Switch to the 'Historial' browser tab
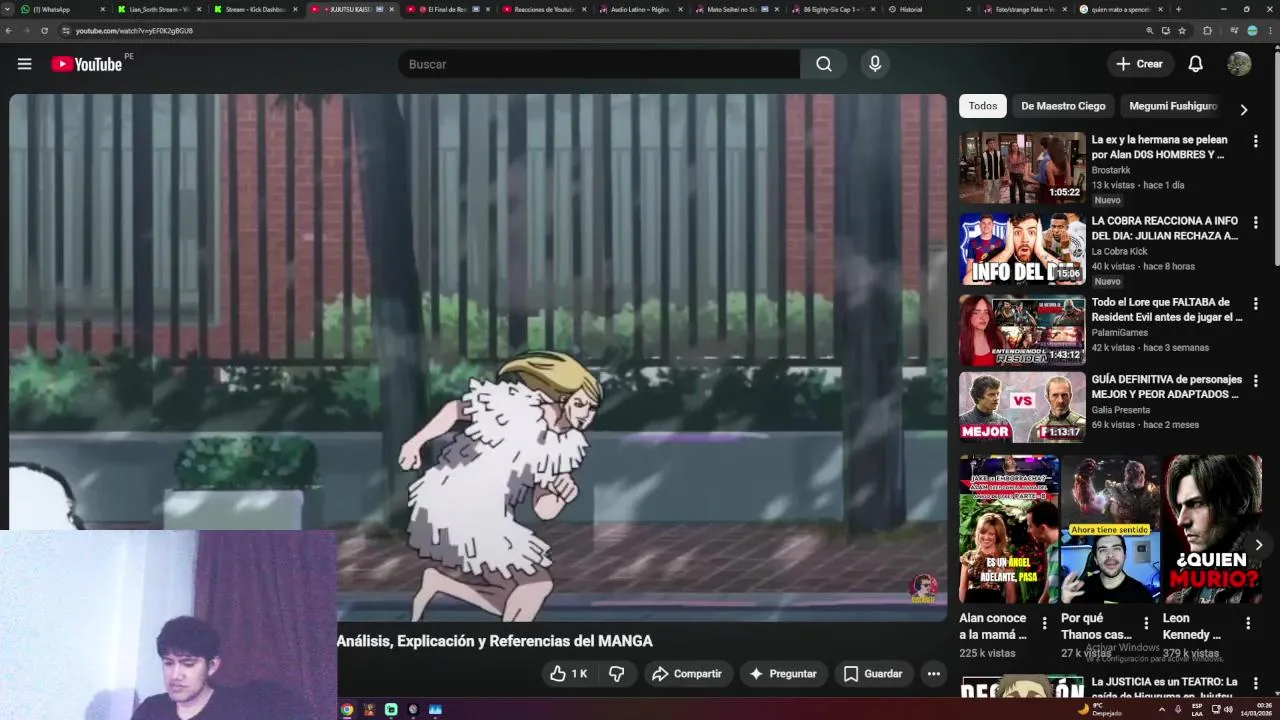Image resolution: width=1280 pixels, height=720 pixels. (930, 9)
